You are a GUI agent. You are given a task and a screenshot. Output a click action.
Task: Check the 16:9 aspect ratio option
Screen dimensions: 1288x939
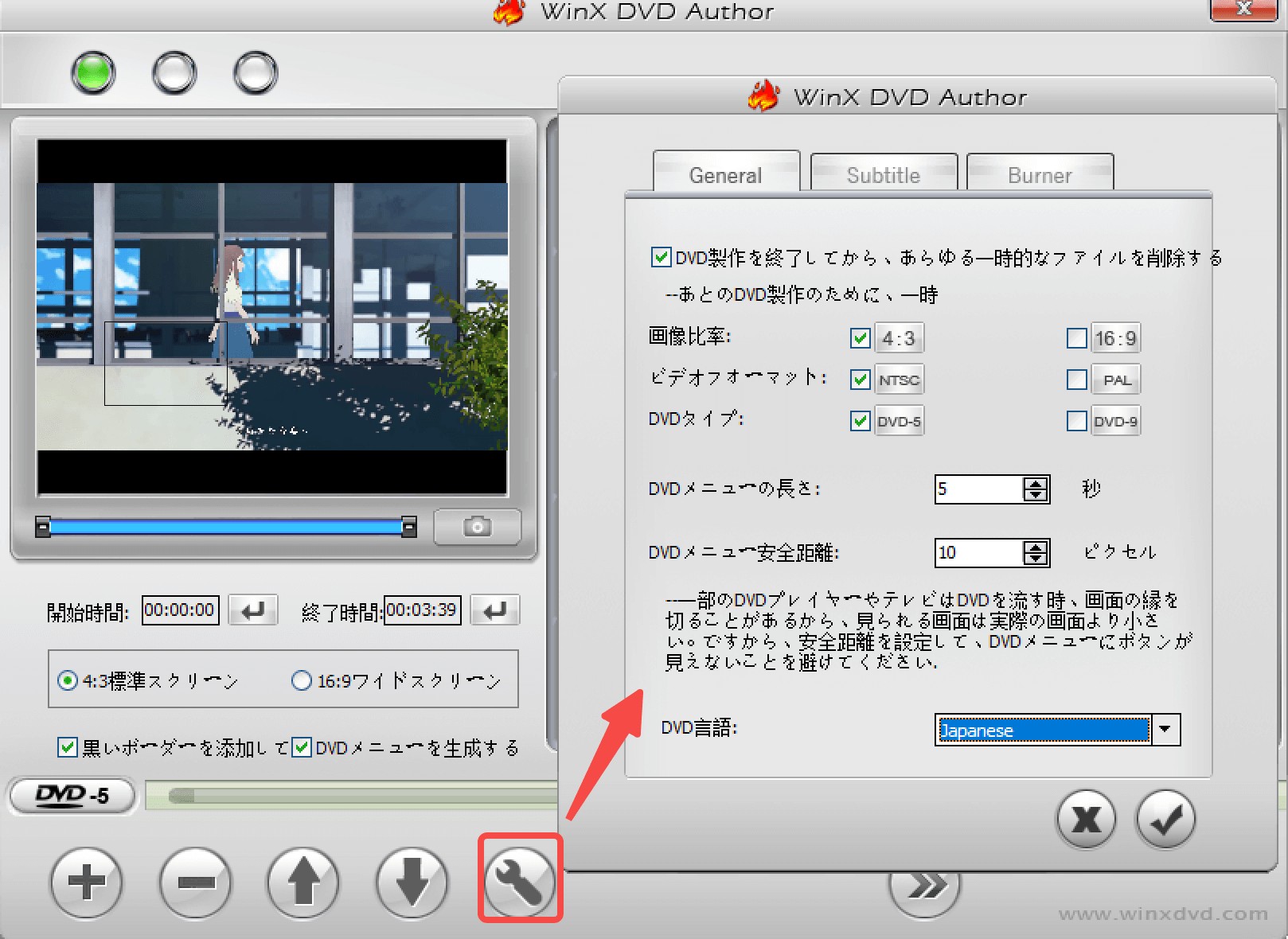[x=1076, y=338]
